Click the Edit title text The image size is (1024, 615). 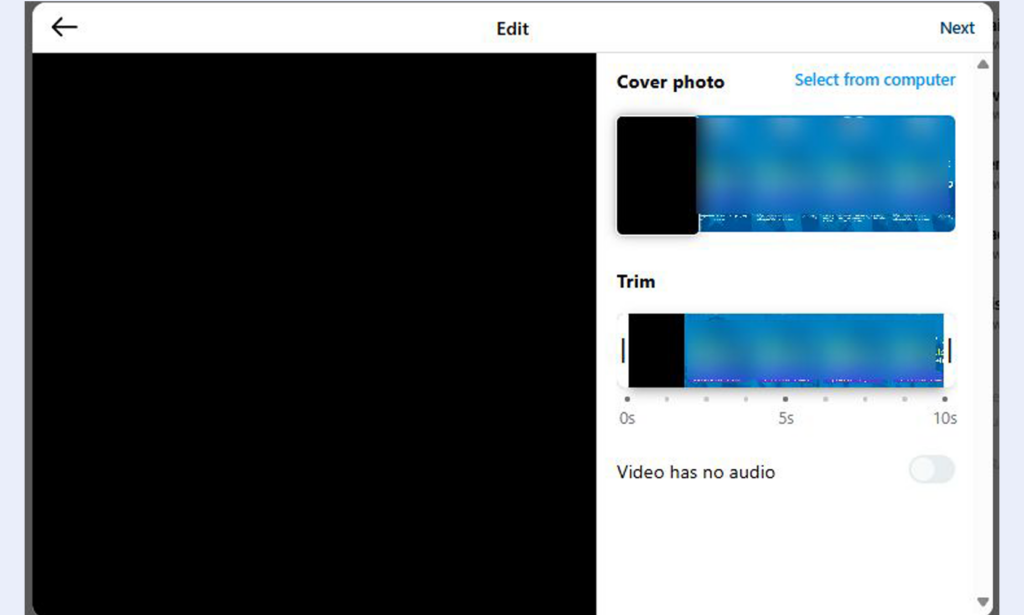(512, 28)
